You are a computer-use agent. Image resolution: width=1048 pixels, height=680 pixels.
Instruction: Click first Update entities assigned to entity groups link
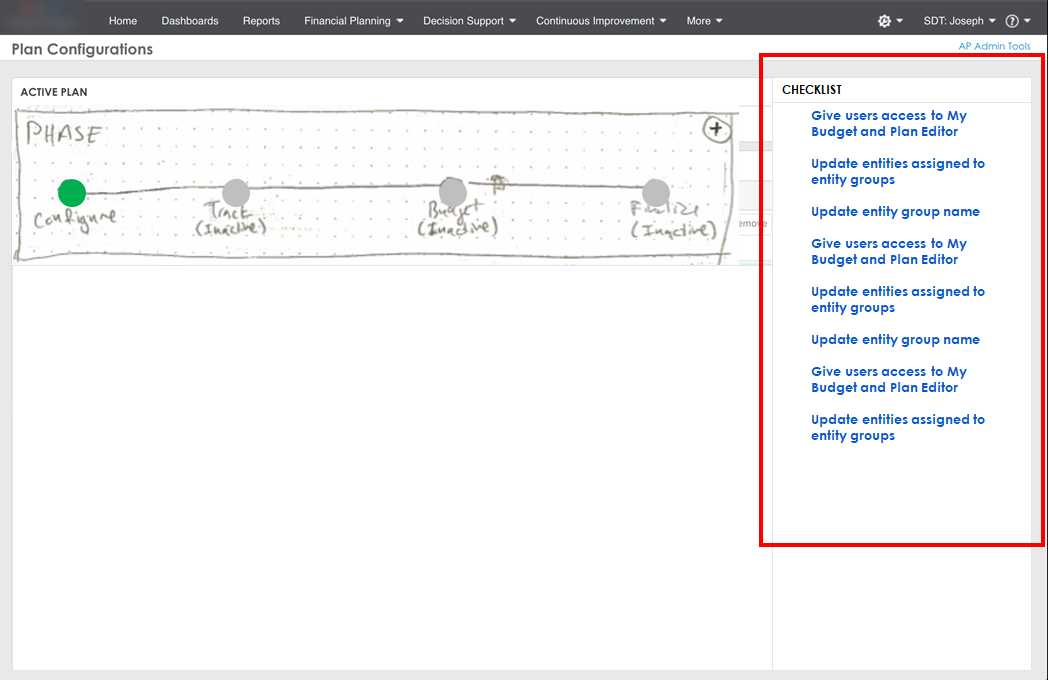coord(898,172)
